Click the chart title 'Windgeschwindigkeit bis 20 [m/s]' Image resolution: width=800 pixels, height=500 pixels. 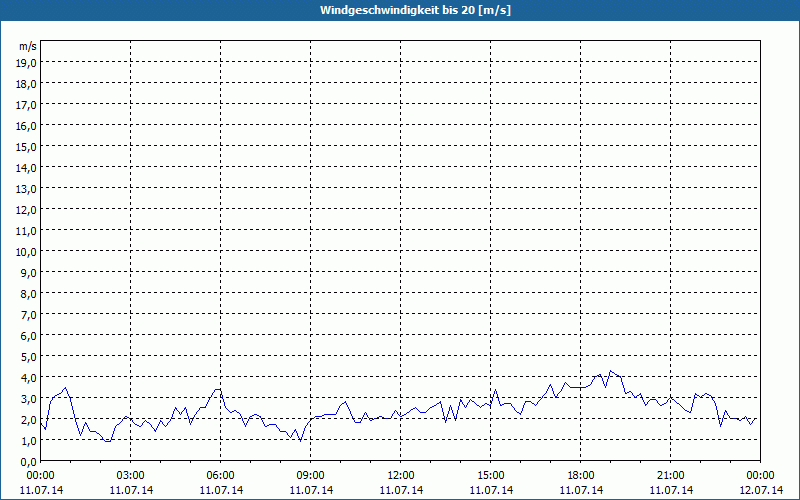pos(415,10)
